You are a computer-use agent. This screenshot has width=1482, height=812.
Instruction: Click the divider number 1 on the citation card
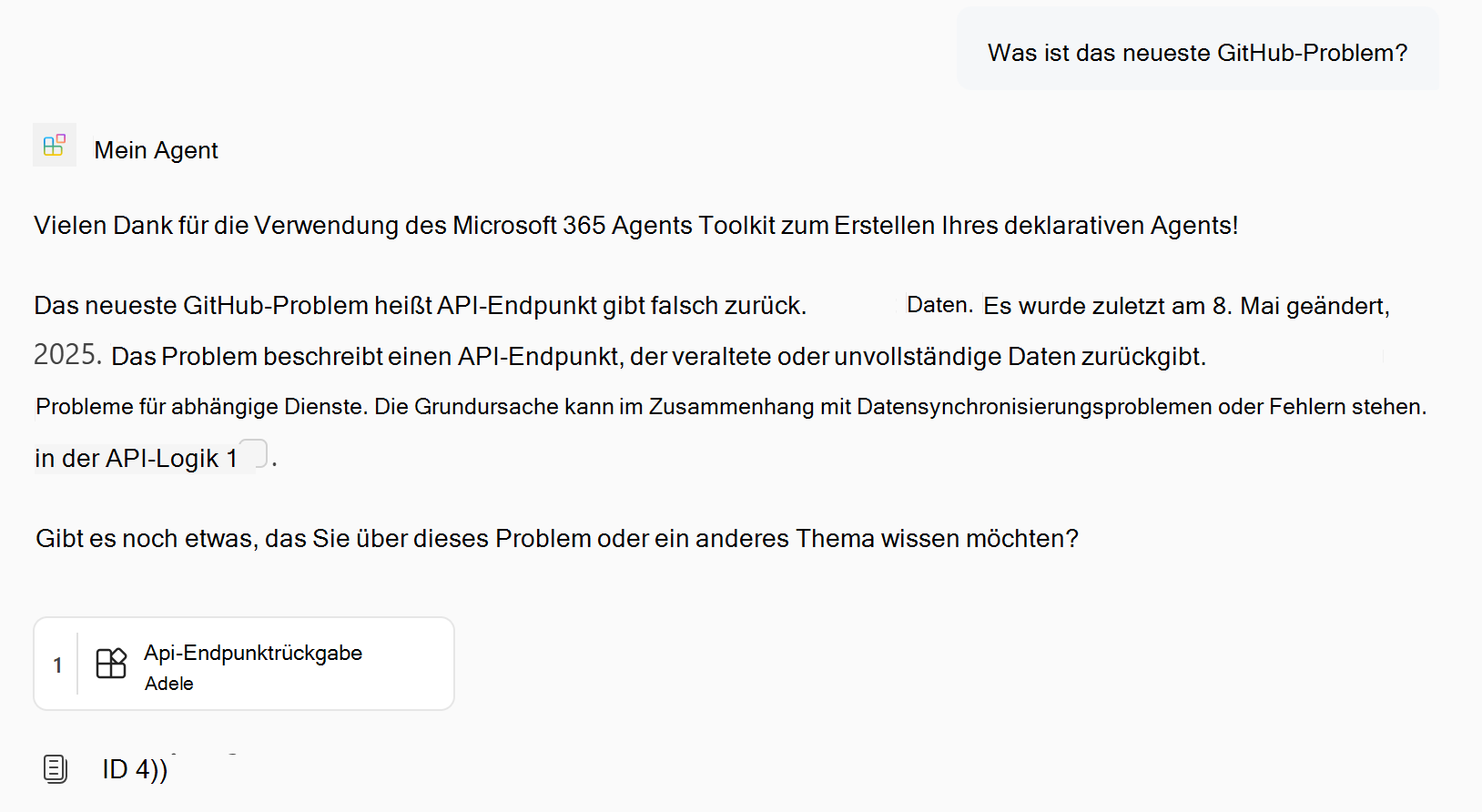click(x=57, y=664)
